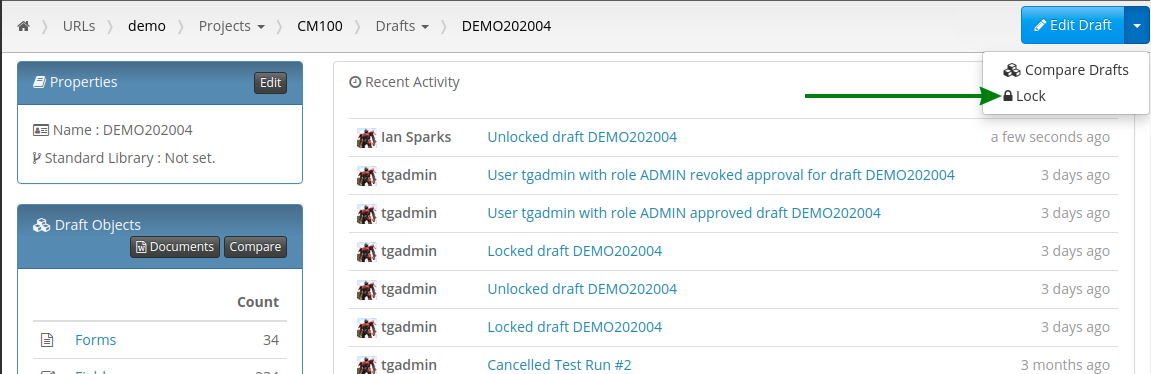This screenshot has width=1151, height=374.
Task: Select '3 months ago' timestamp
Action: pyautogui.click(x=1065, y=365)
